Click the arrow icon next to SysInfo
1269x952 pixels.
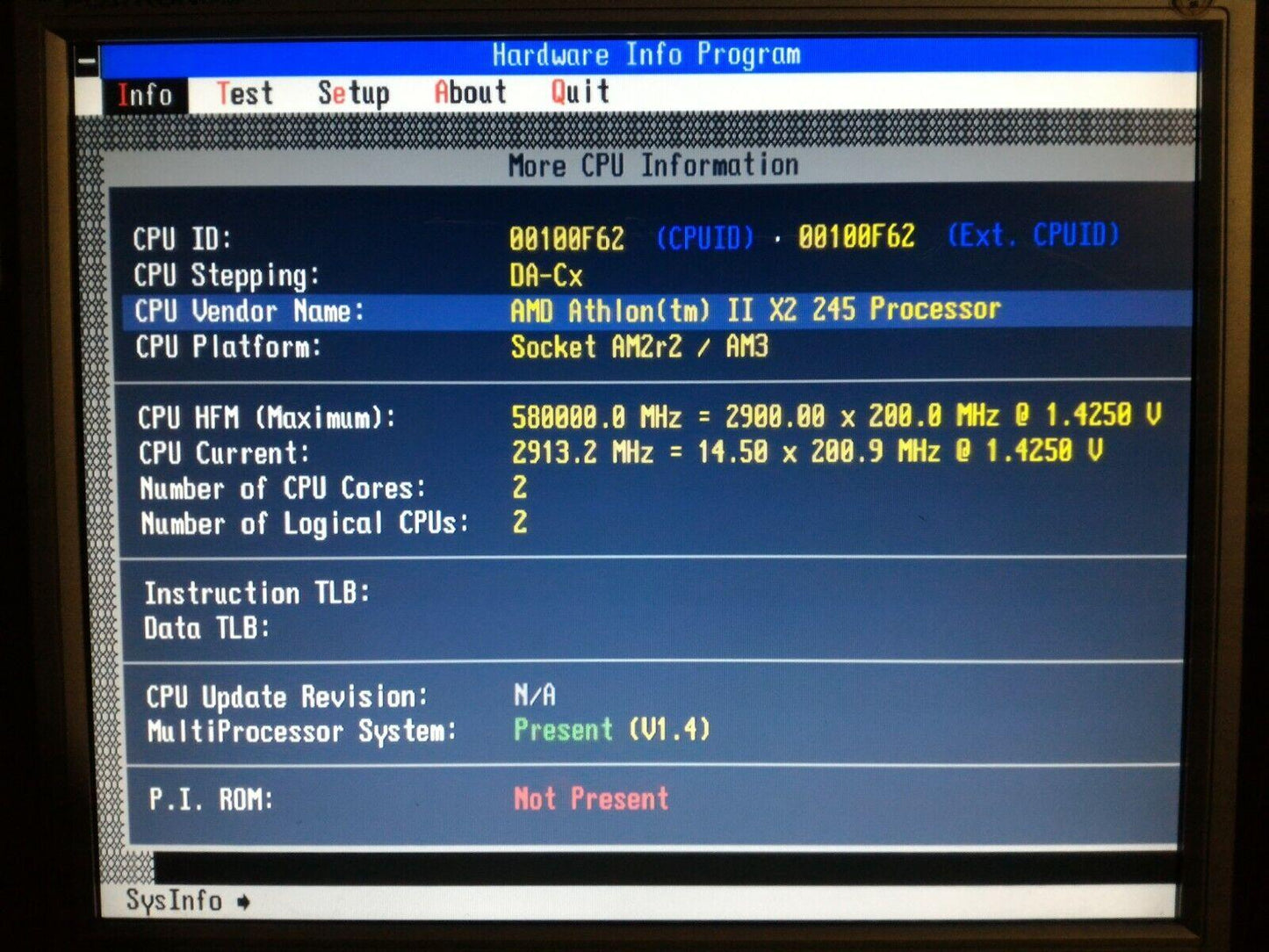243,902
